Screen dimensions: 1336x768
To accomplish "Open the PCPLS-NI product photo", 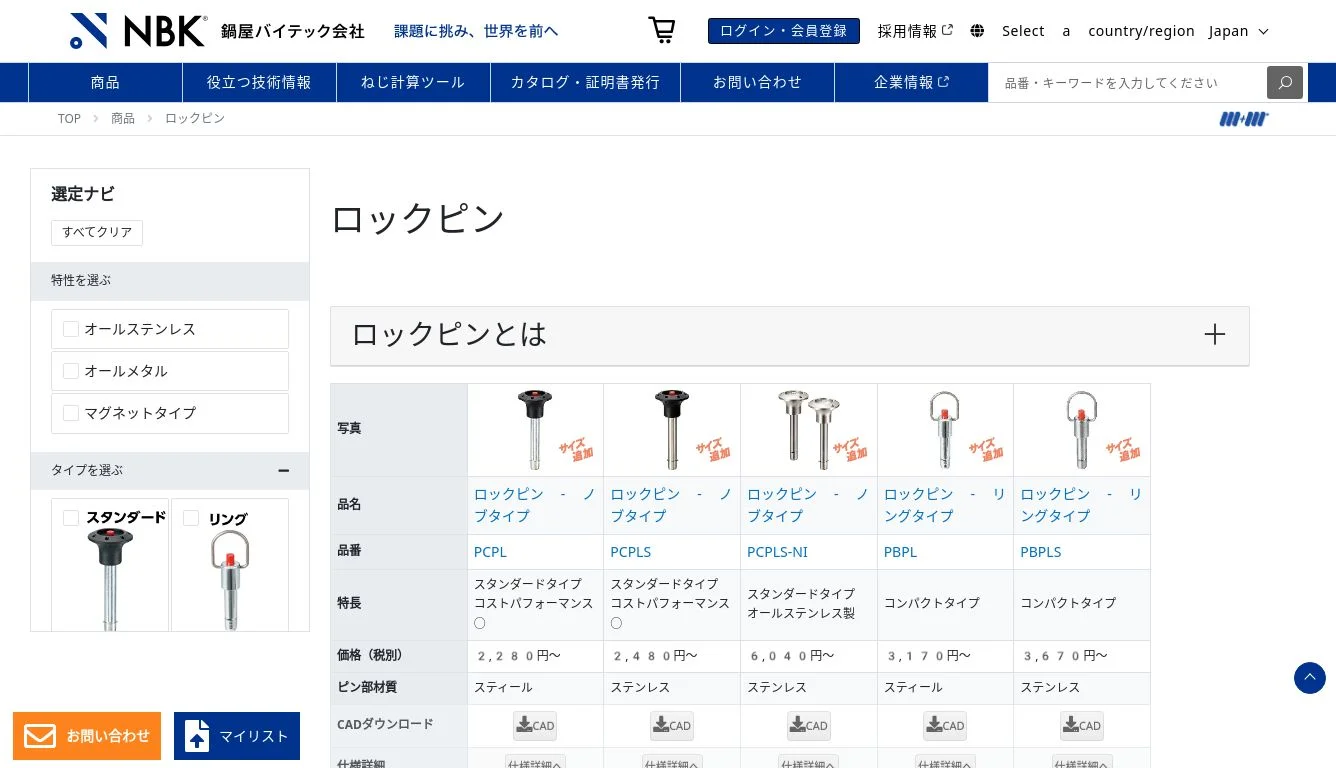I will coord(809,430).
